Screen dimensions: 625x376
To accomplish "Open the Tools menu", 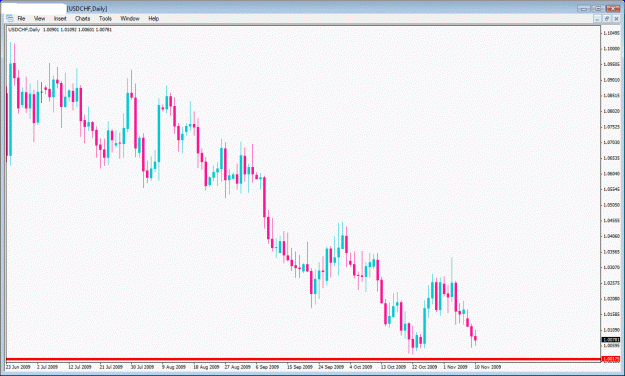I will 105,18.
